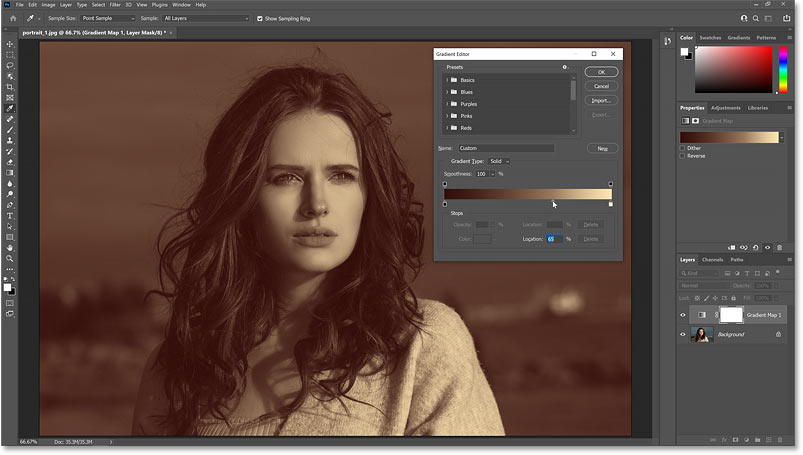Toggle Show Sampling Ring checkbox
Viewport: 803px width, 455px height.
point(260,18)
